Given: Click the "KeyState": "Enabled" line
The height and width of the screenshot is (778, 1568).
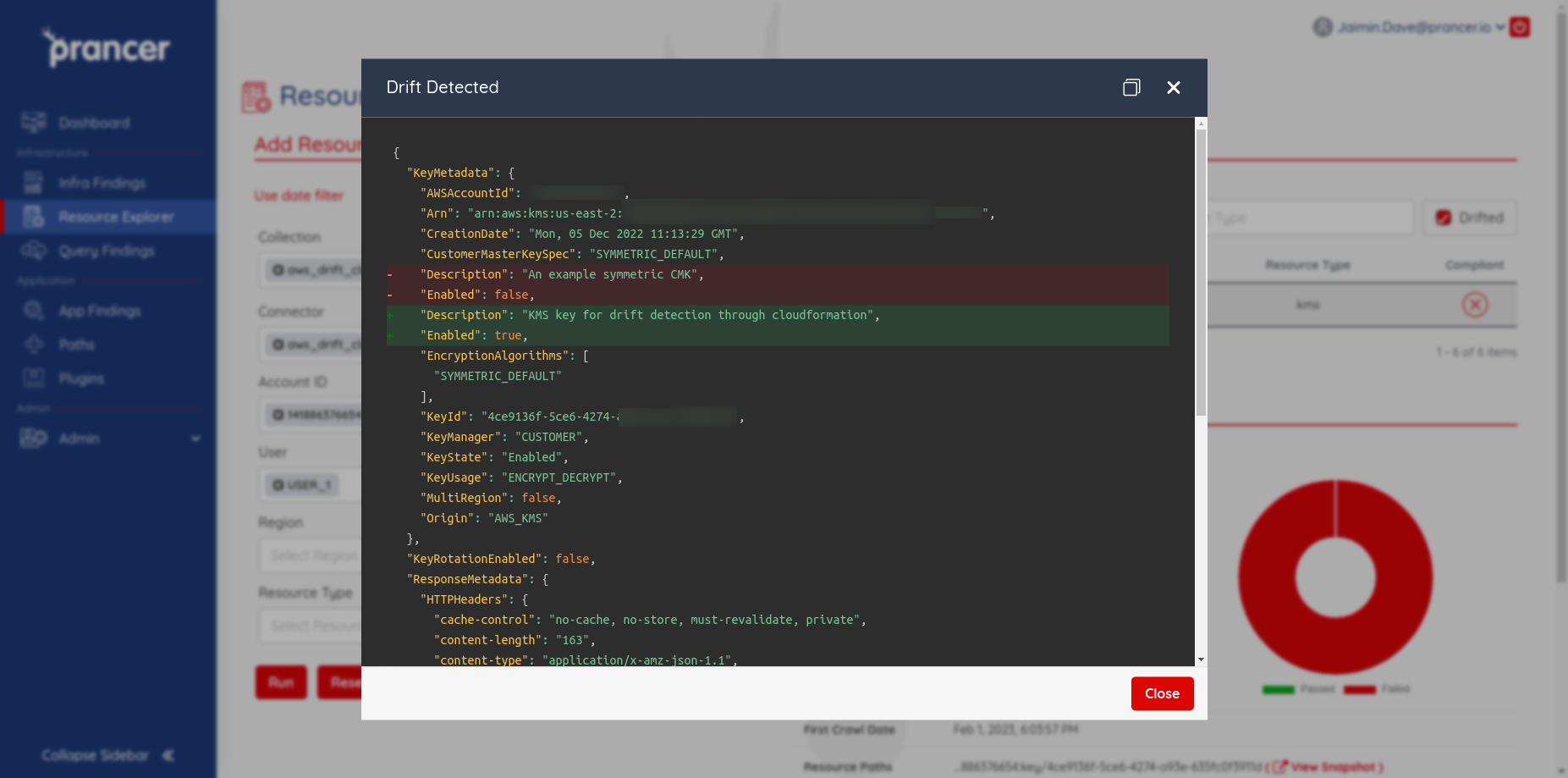Looking at the screenshot, I should 494,457.
